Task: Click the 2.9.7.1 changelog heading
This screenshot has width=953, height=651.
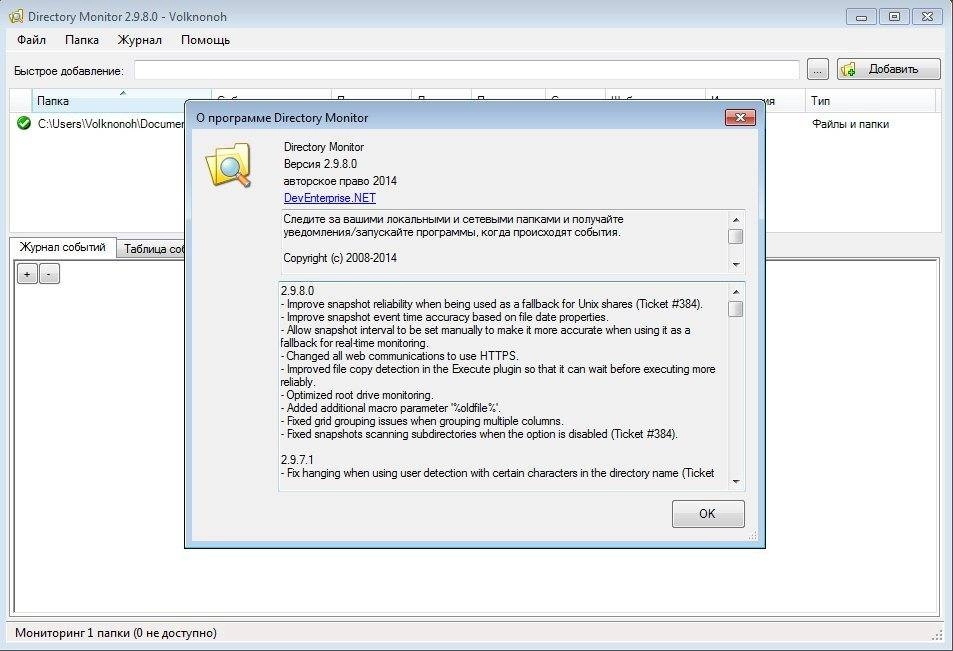Action: click(x=297, y=460)
